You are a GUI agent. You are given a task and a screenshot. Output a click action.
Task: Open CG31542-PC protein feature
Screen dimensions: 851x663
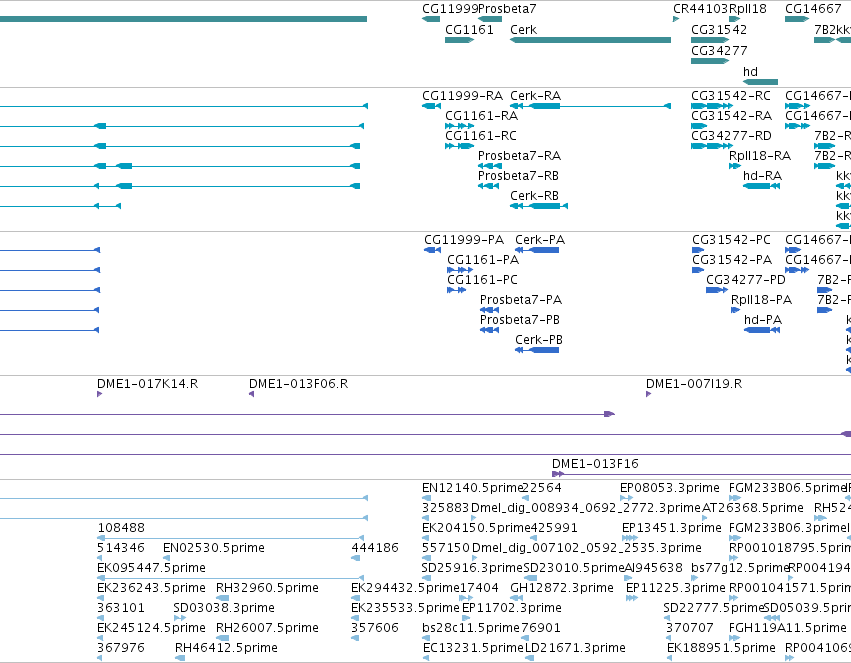click(698, 250)
